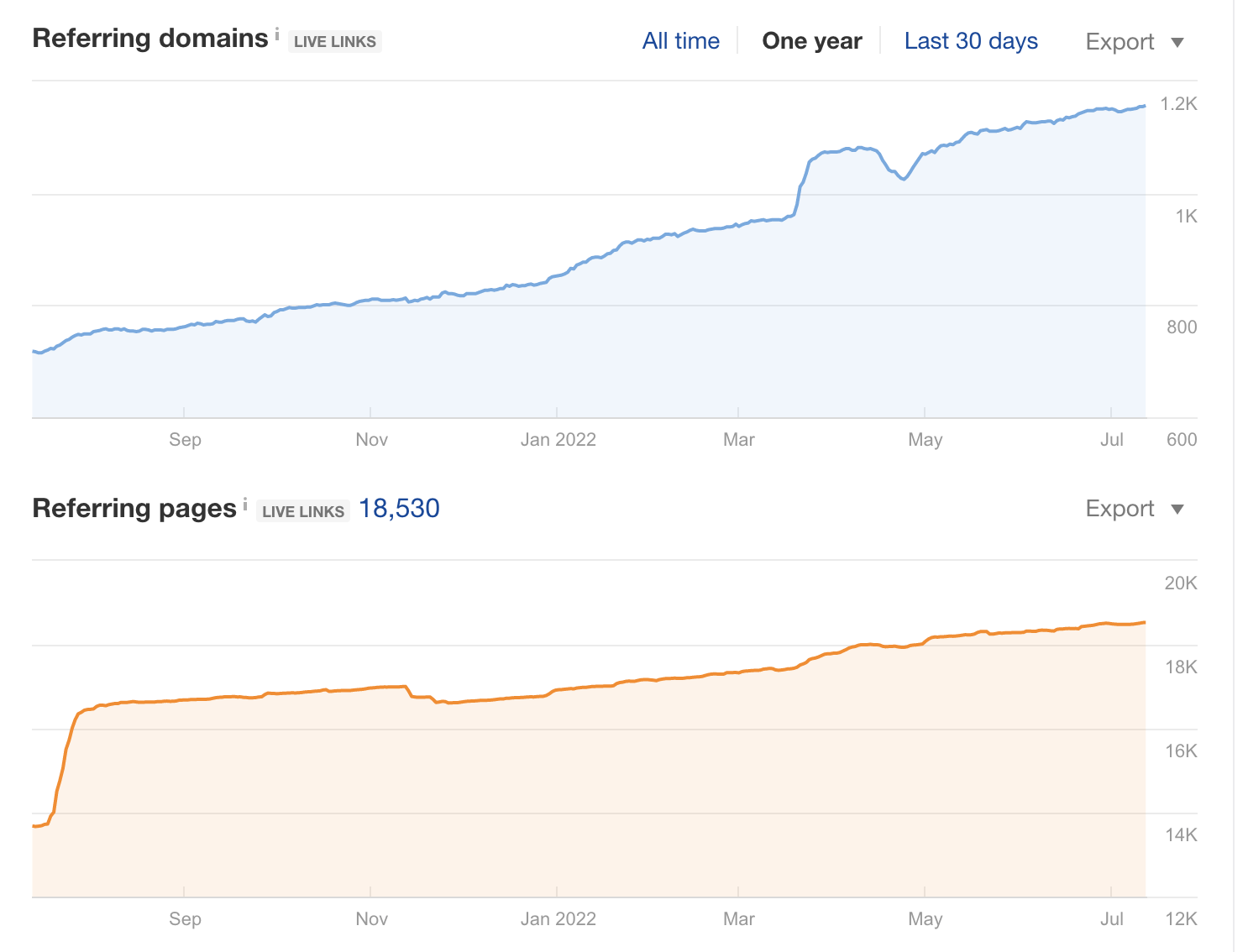Viewport: 1248px width, 952px height.
Task: Open the Export menu for Referring pages
Action: pyautogui.click(x=1119, y=508)
